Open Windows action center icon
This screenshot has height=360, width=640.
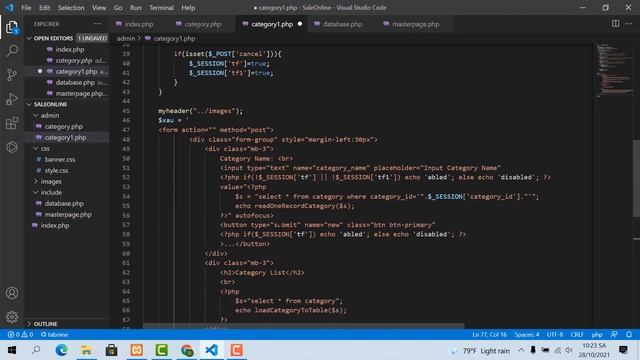(623, 350)
